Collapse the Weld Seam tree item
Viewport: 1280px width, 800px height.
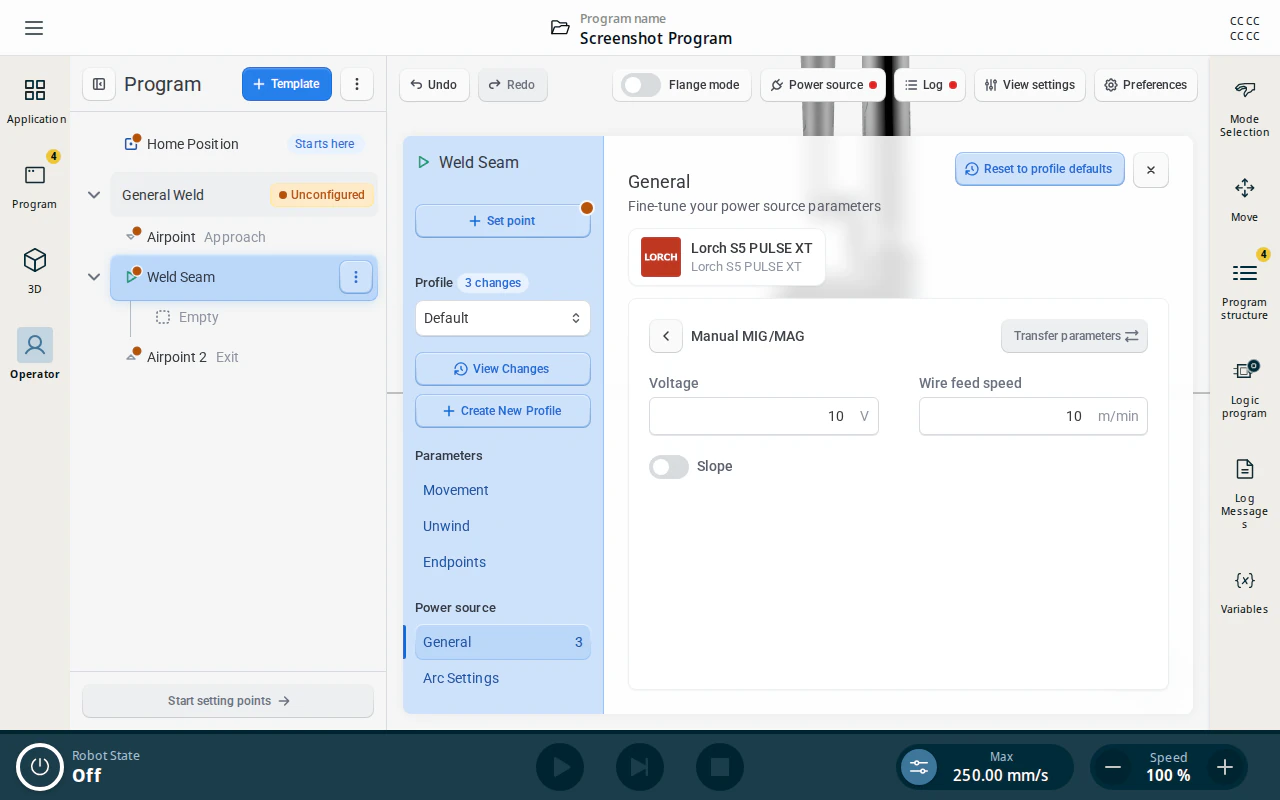[x=94, y=277]
